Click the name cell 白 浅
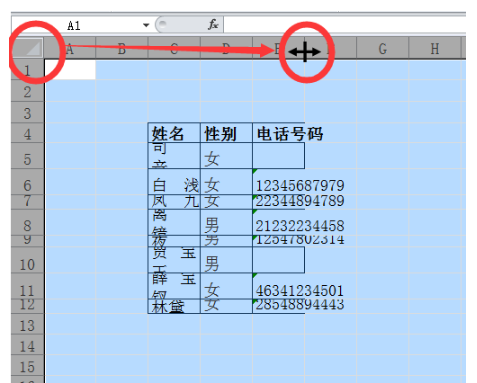Screen dimensions: 477x383 pos(174,182)
